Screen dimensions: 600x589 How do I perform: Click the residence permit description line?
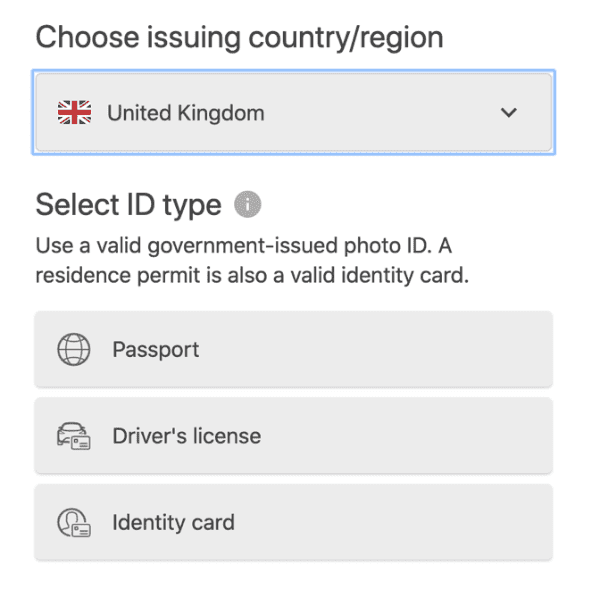tap(252, 275)
